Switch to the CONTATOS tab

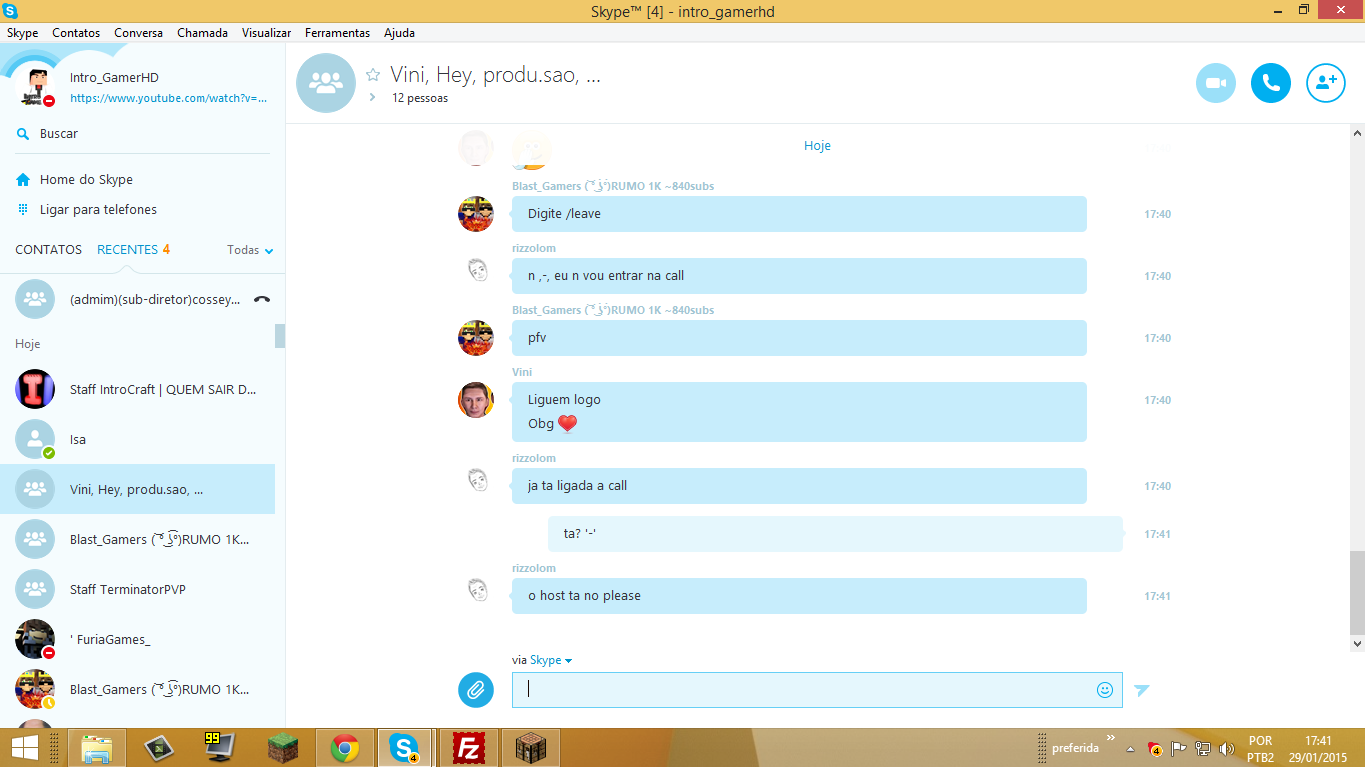(48, 250)
